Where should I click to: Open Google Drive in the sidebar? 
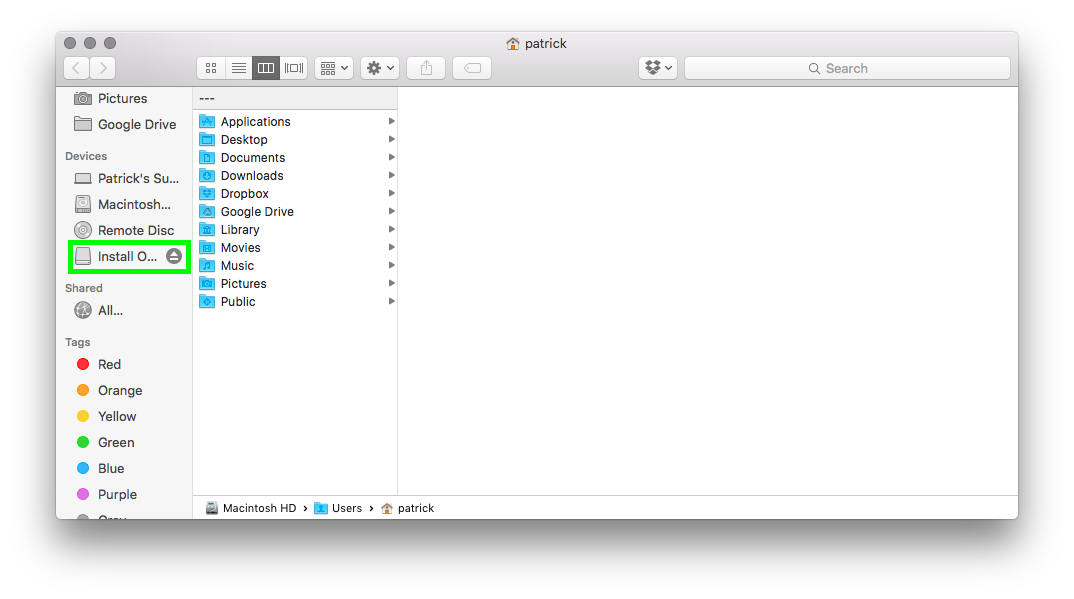[x=125, y=125]
